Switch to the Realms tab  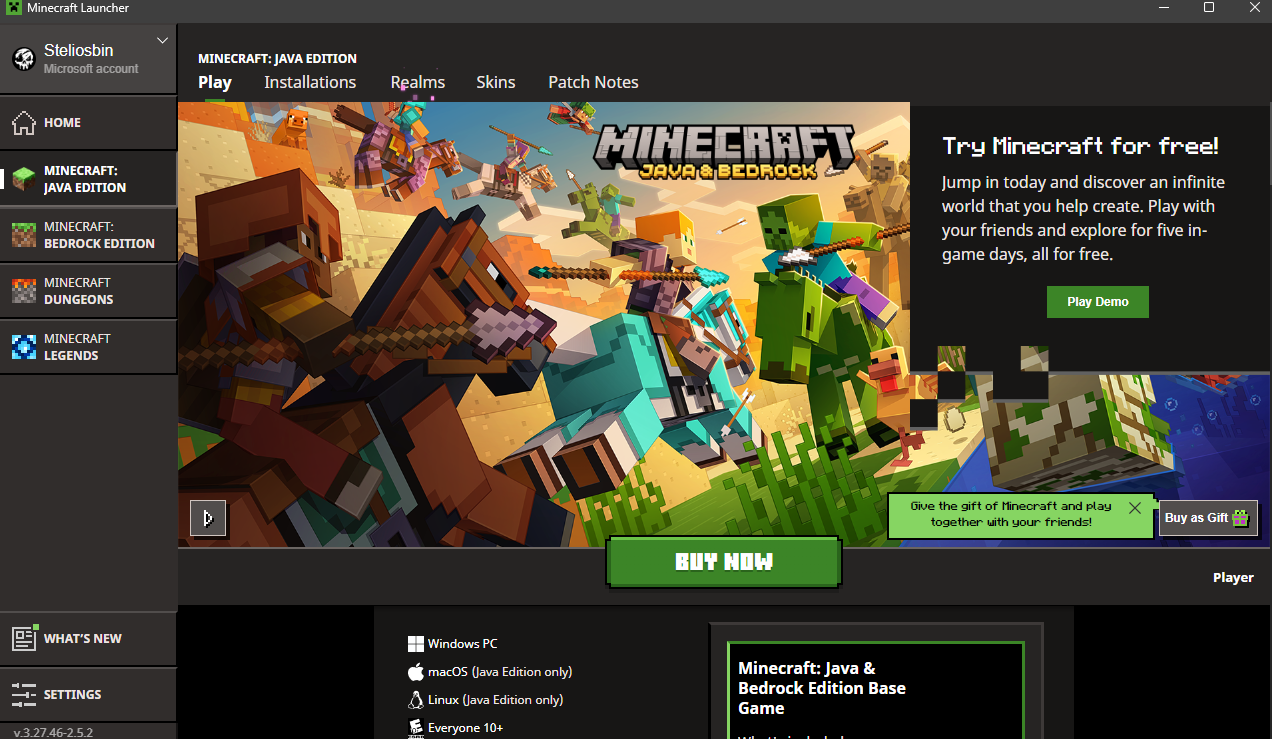(418, 82)
